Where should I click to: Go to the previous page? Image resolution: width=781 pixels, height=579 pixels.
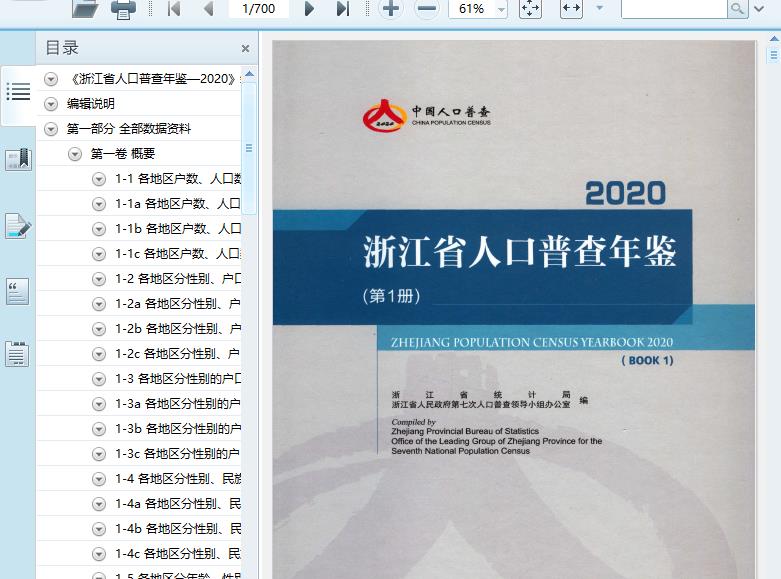[x=208, y=9]
